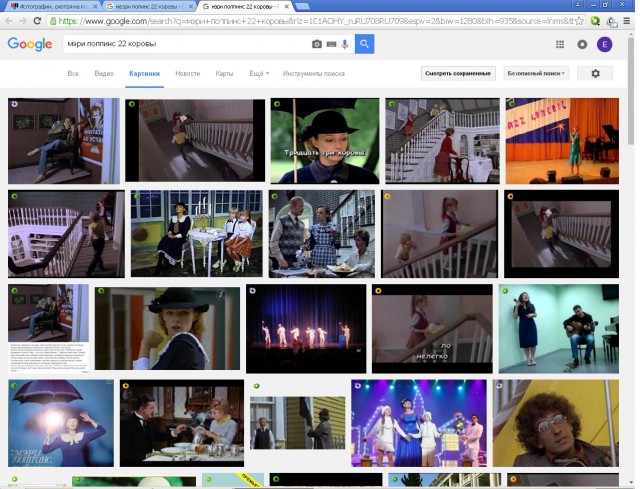Open thumbnail of woman and two children at table
Viewport: 640px width, 489px height.
196,233
